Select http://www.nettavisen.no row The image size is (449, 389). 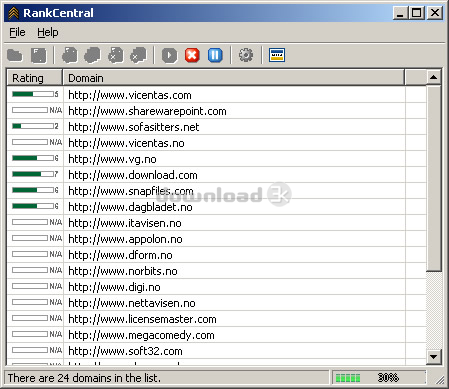pyautogui.click(x=216, y=303)
